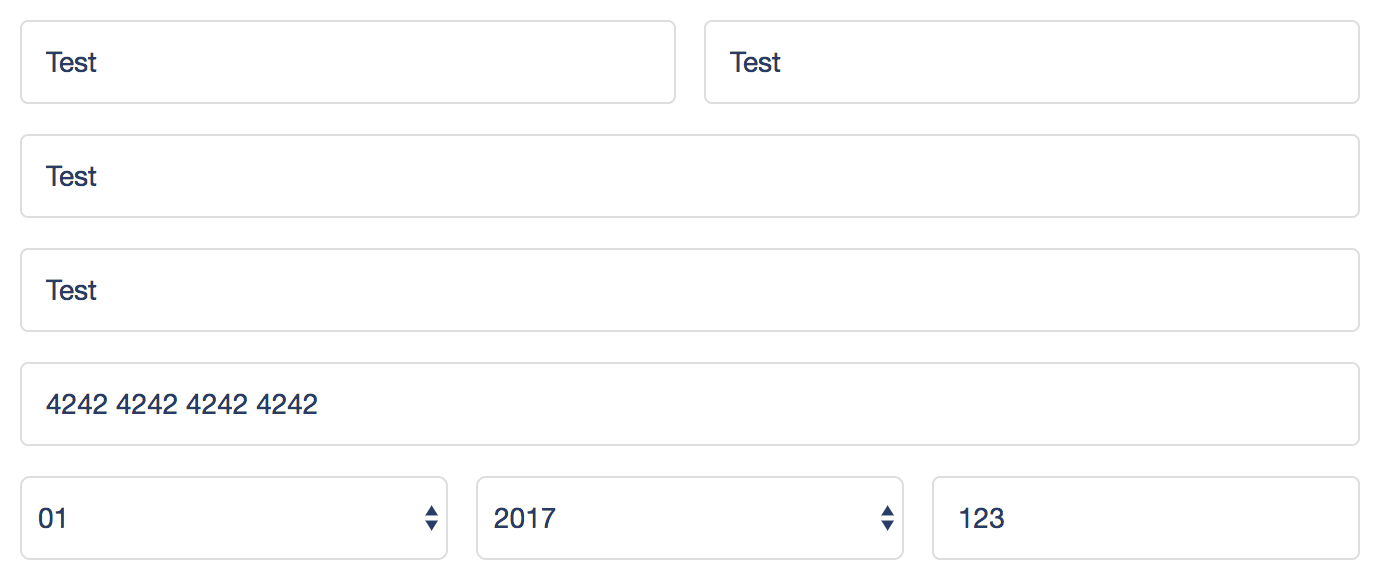Select the 01 value text in month select
This screenshot has width=1384, height=582.
[x=52, y=519]
